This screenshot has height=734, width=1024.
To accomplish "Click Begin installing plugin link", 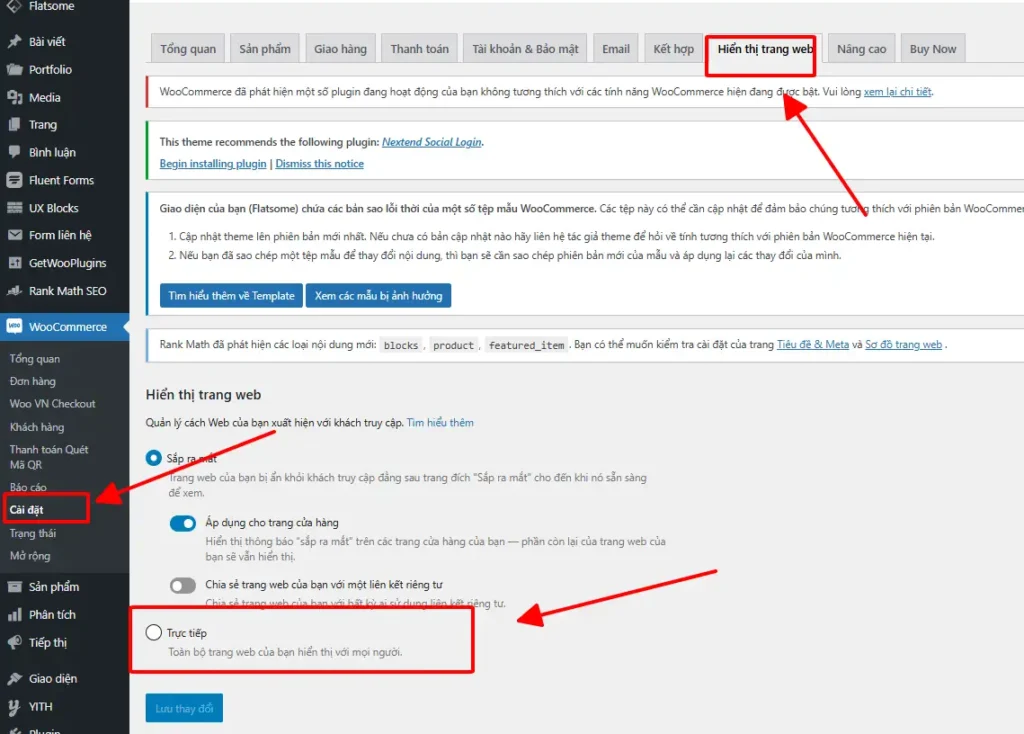I will (213, 163).
